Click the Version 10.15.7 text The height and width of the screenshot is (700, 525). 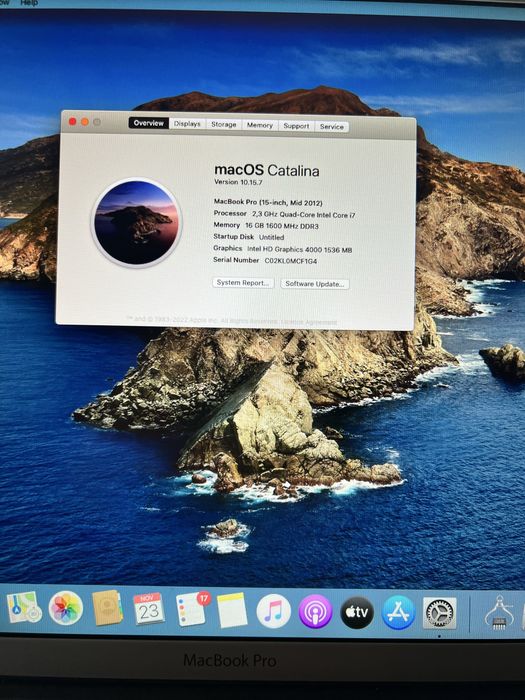(x=238, y=182)
